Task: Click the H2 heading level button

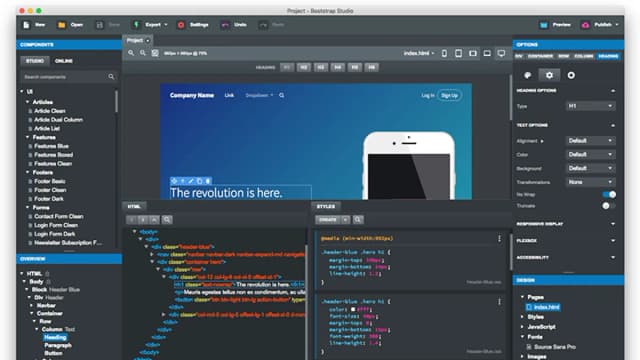Action: 304,67
